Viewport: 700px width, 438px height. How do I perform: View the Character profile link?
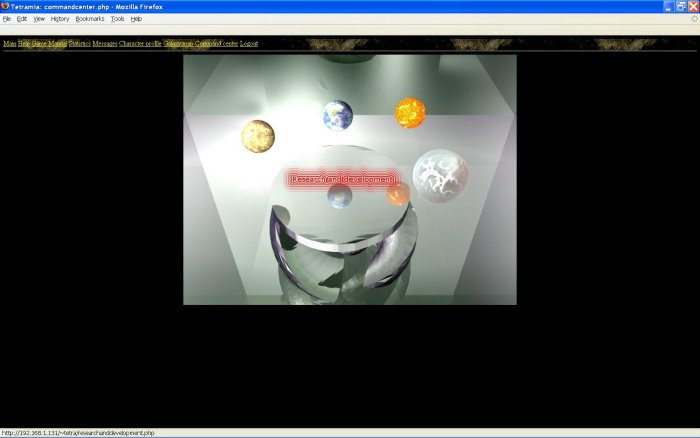click(140, 44)
